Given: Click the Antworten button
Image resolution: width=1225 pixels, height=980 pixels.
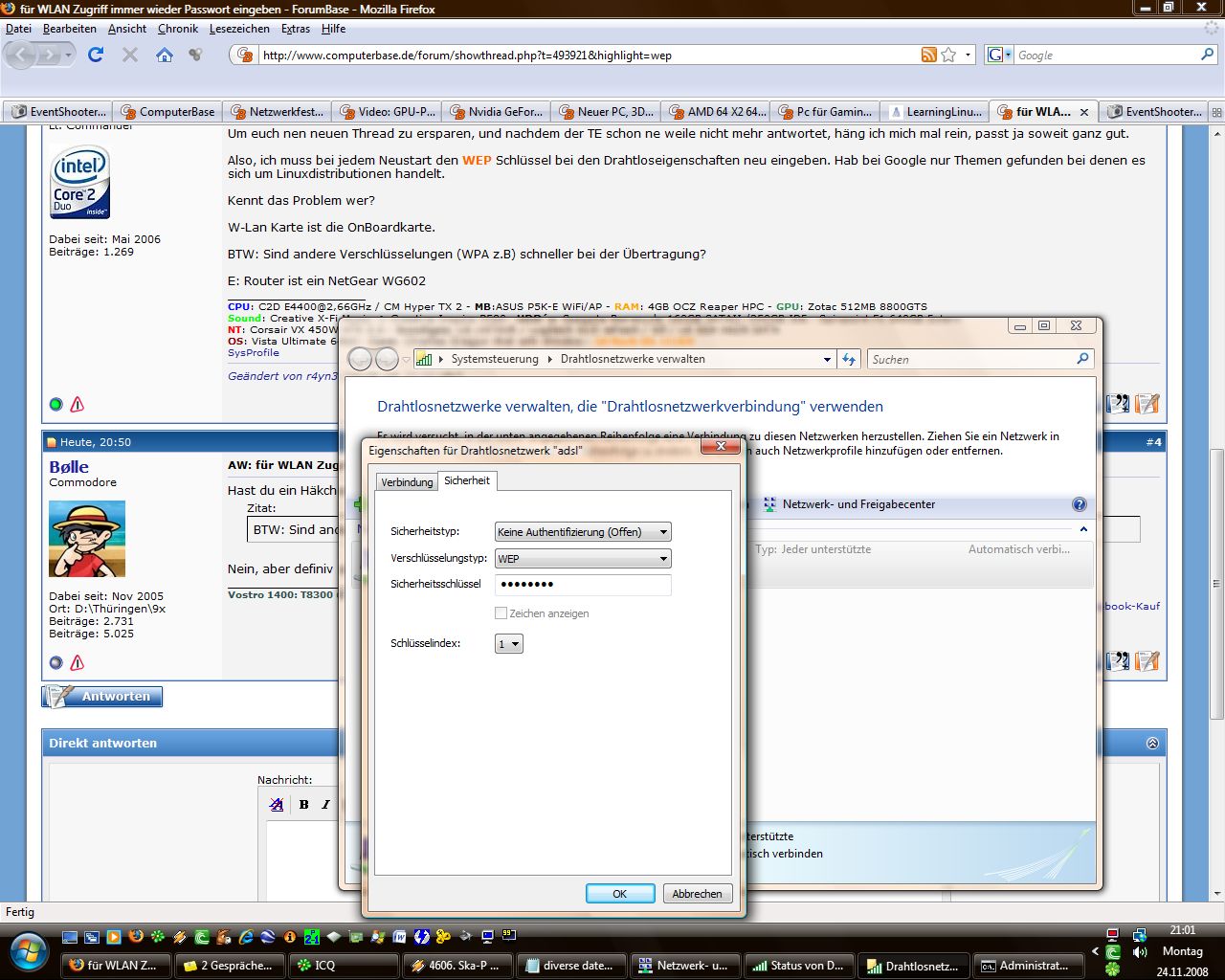Looking at the screenshot, I should 102,697.
